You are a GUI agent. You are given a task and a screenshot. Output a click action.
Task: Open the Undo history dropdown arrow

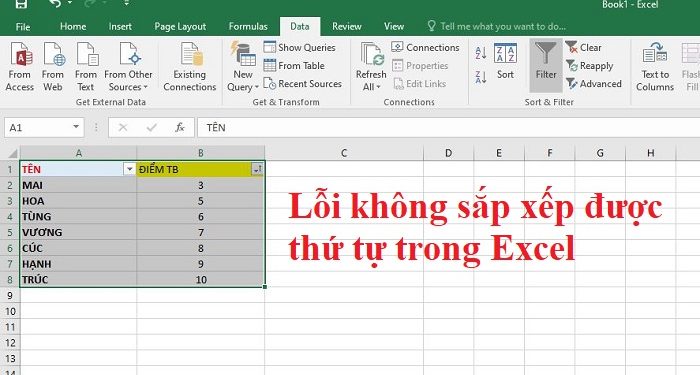71,4
